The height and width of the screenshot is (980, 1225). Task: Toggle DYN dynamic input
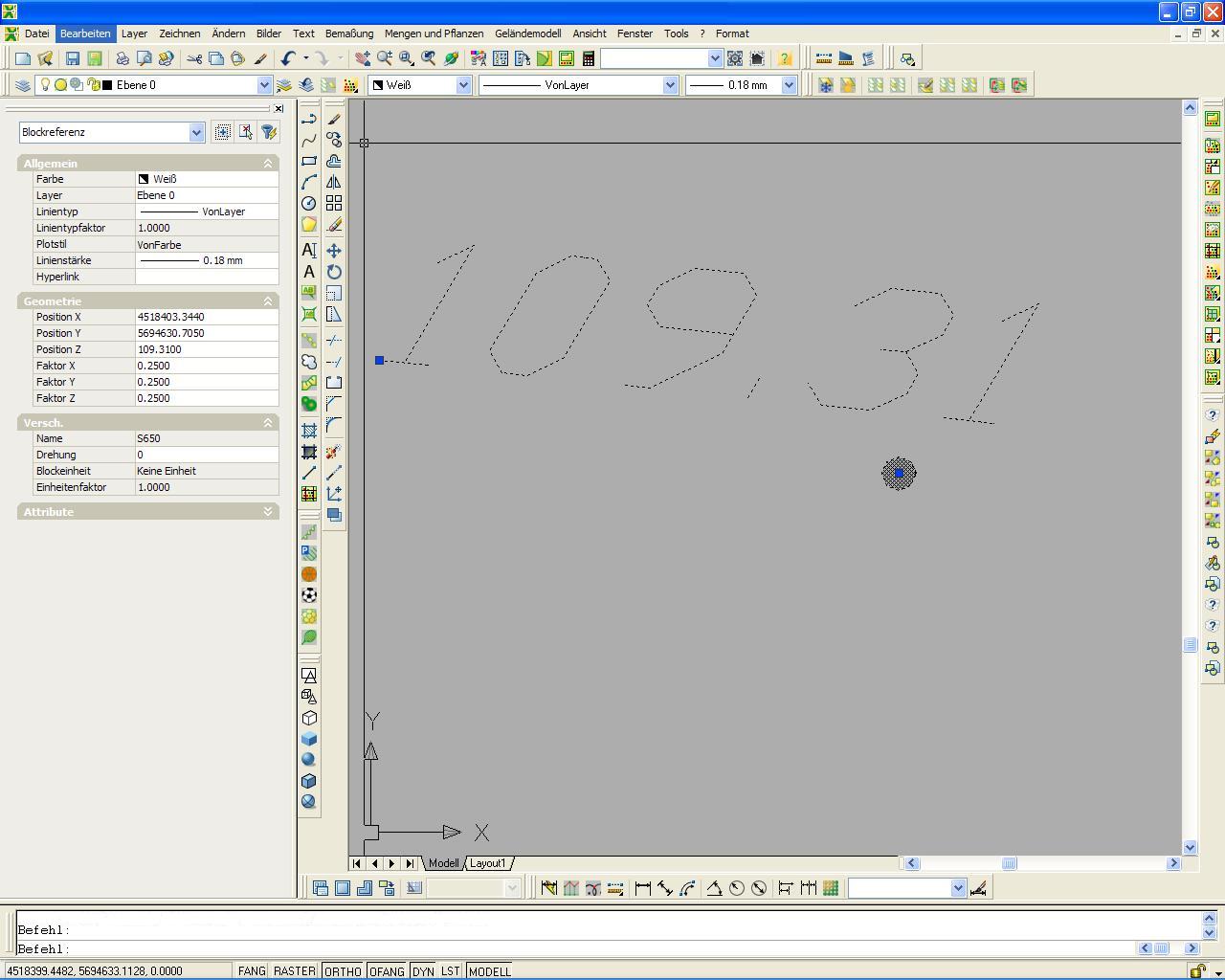[x=423, y=971]
